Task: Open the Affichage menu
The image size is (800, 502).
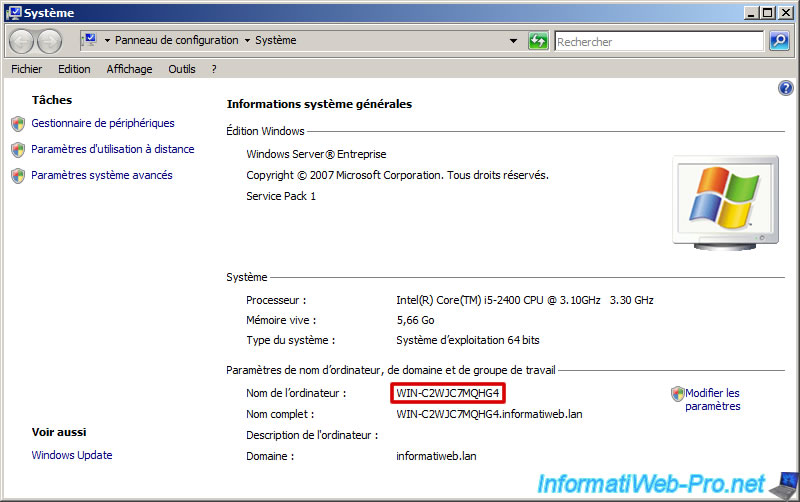Action: (x=129, y=69)
